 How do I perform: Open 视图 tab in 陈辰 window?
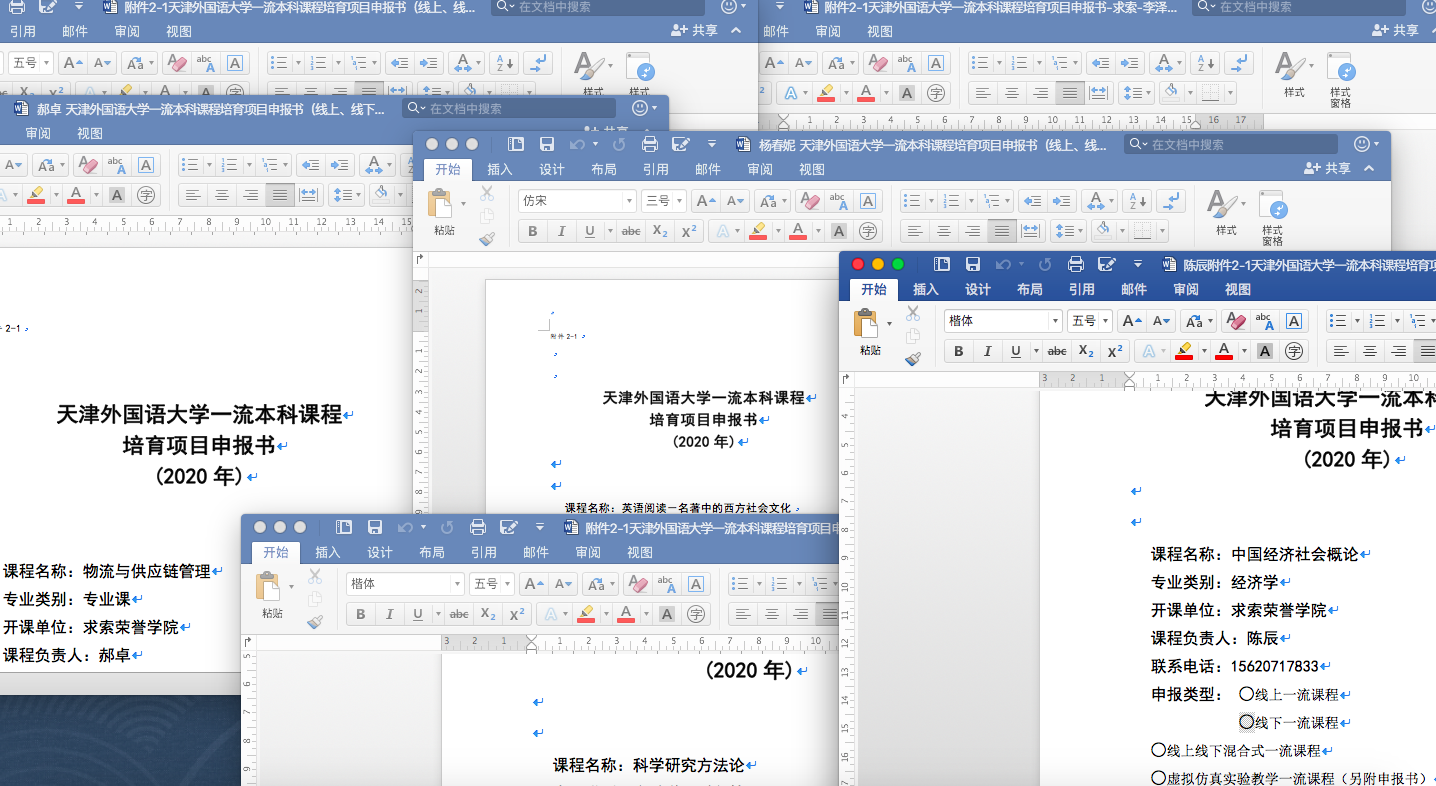[x=1238, y=289]
